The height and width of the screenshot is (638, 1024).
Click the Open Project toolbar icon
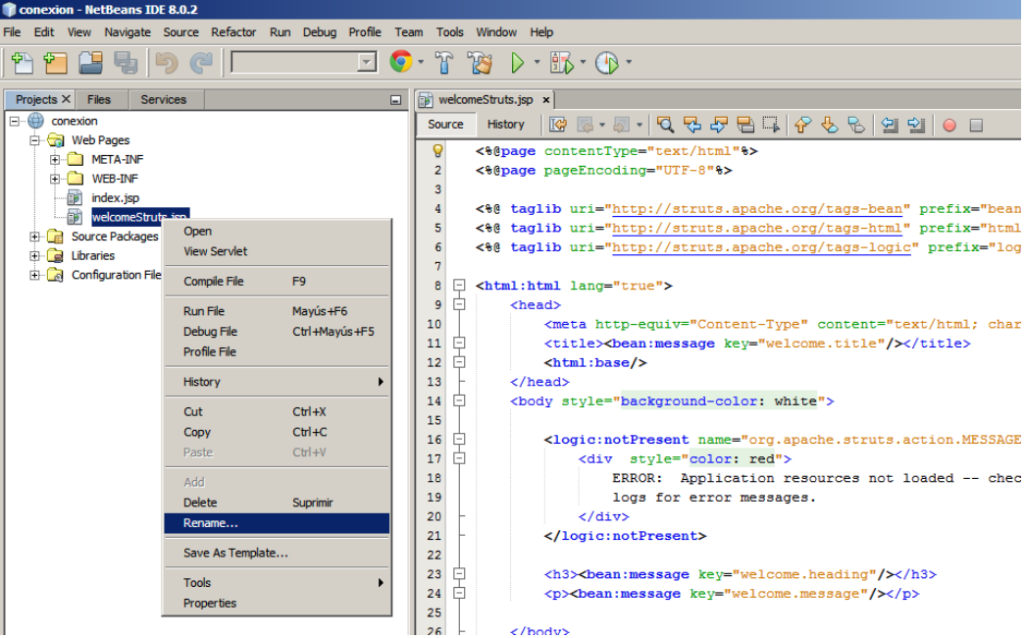(91, 63)
